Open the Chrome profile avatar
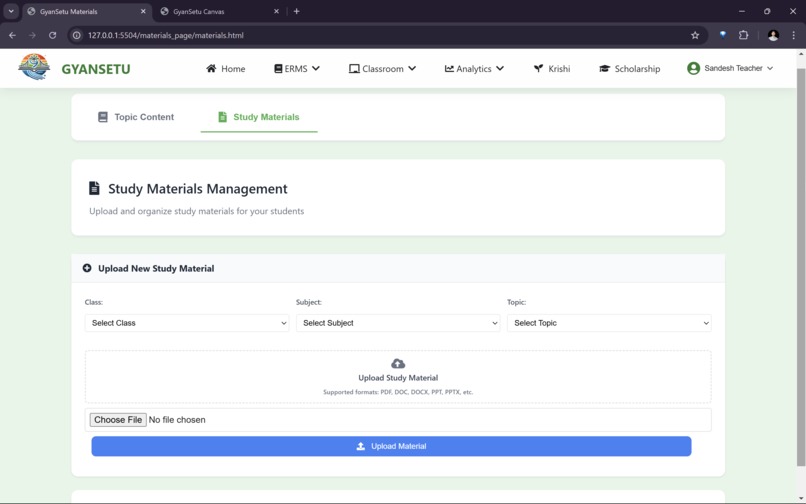 coord(773,35)
